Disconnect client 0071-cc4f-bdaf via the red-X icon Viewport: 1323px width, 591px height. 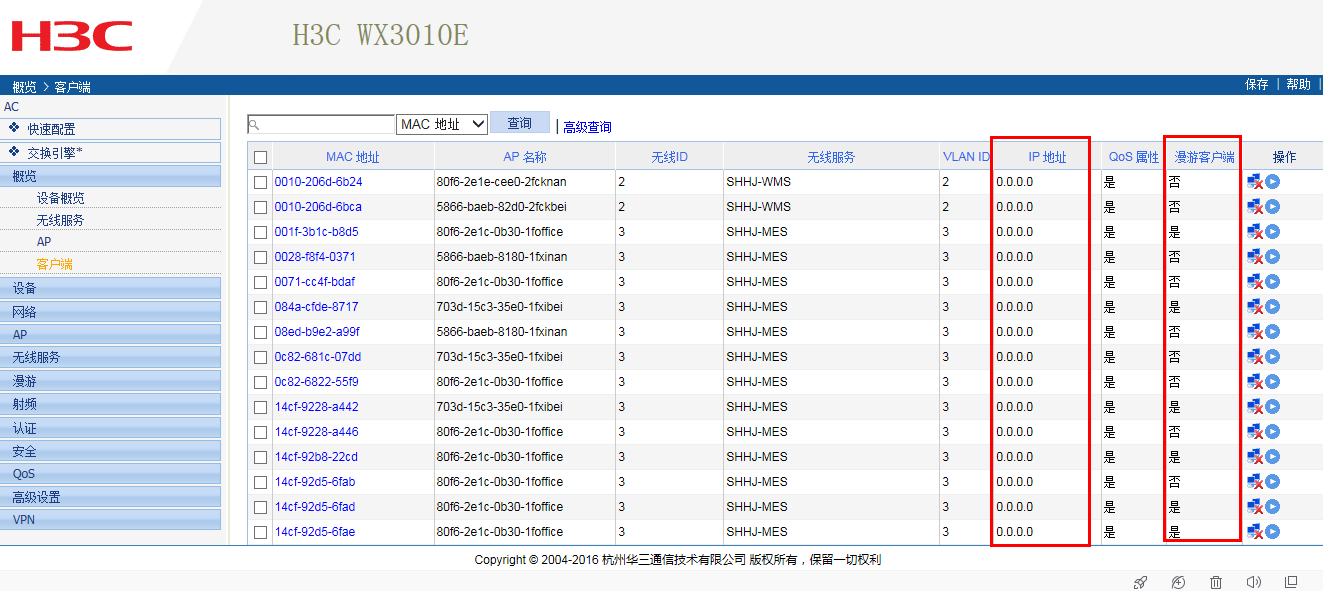click(x=1255, y=282)
